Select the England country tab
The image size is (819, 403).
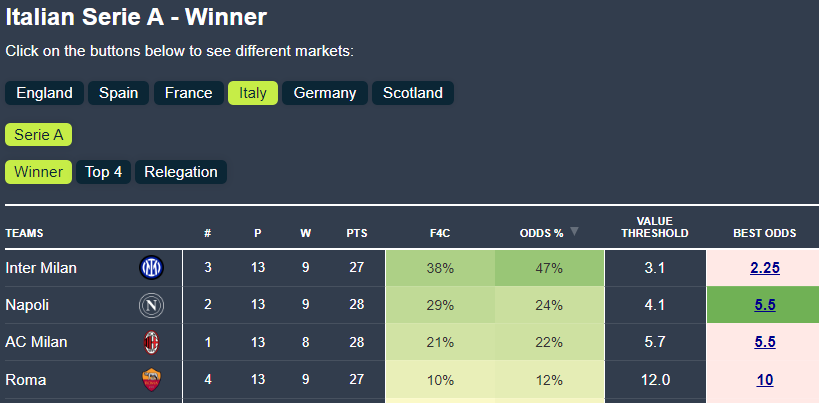click(44, 93)
